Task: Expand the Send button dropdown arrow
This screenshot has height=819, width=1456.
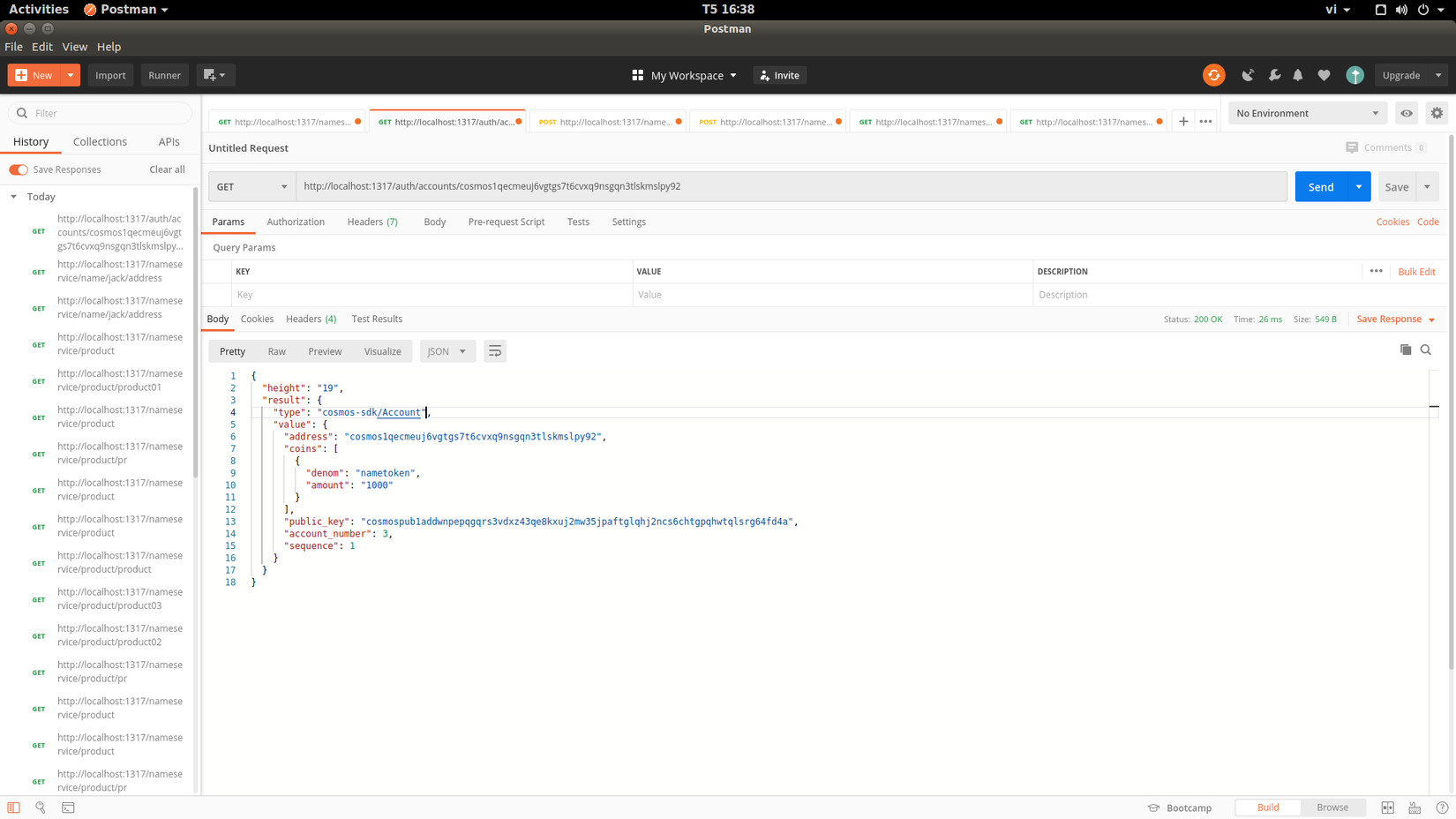Action: pyautogui.click(x=1359, y=186)
